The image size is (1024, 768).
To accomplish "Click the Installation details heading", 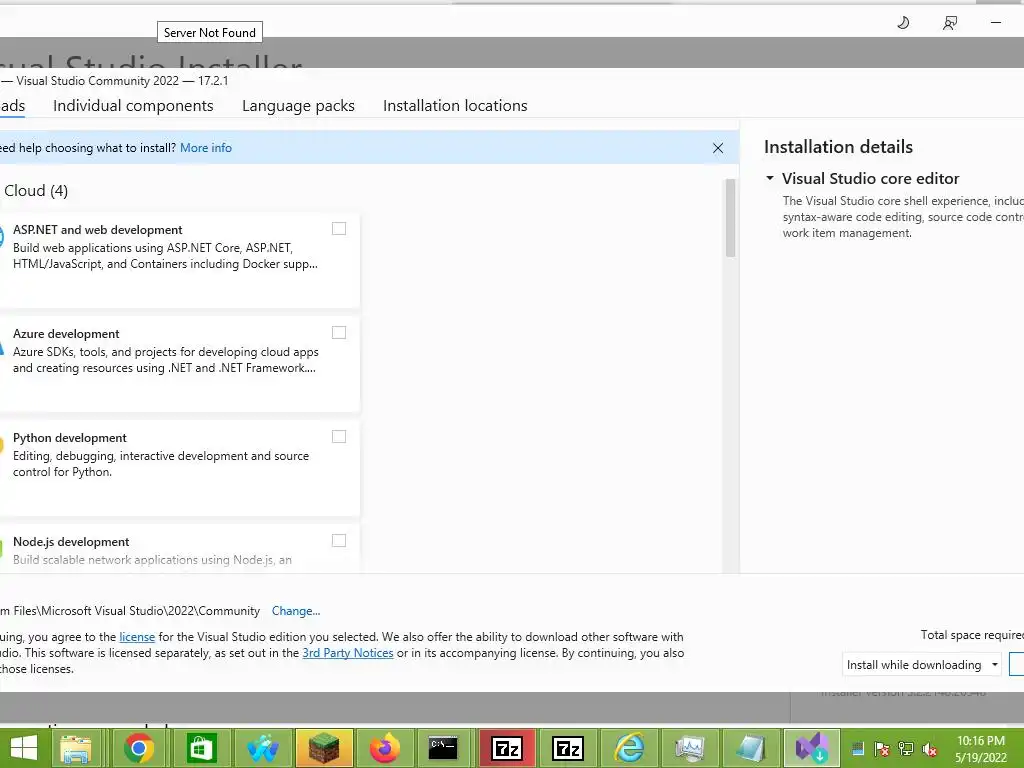I will tap(839, 147).
